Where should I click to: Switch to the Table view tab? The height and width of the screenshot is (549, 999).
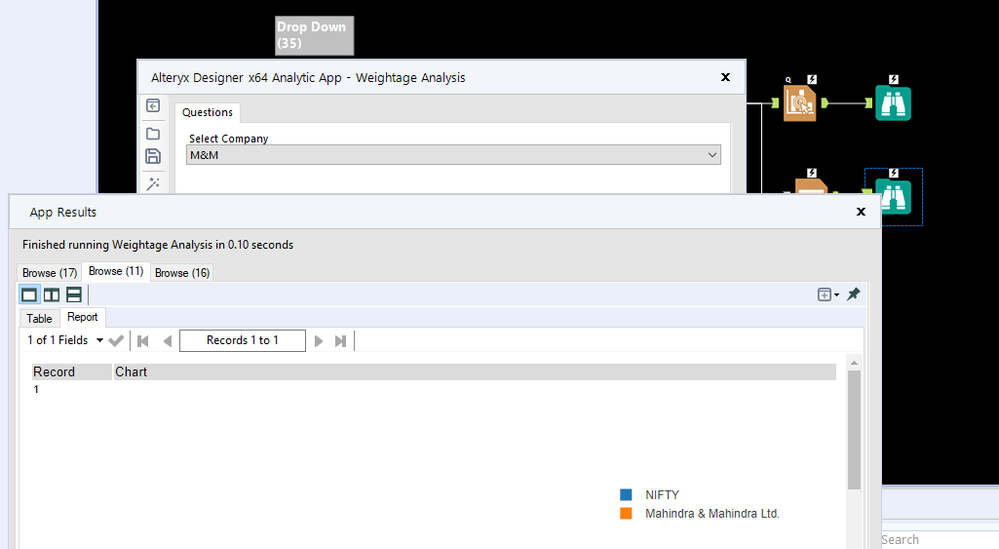(x=39, y=318)
